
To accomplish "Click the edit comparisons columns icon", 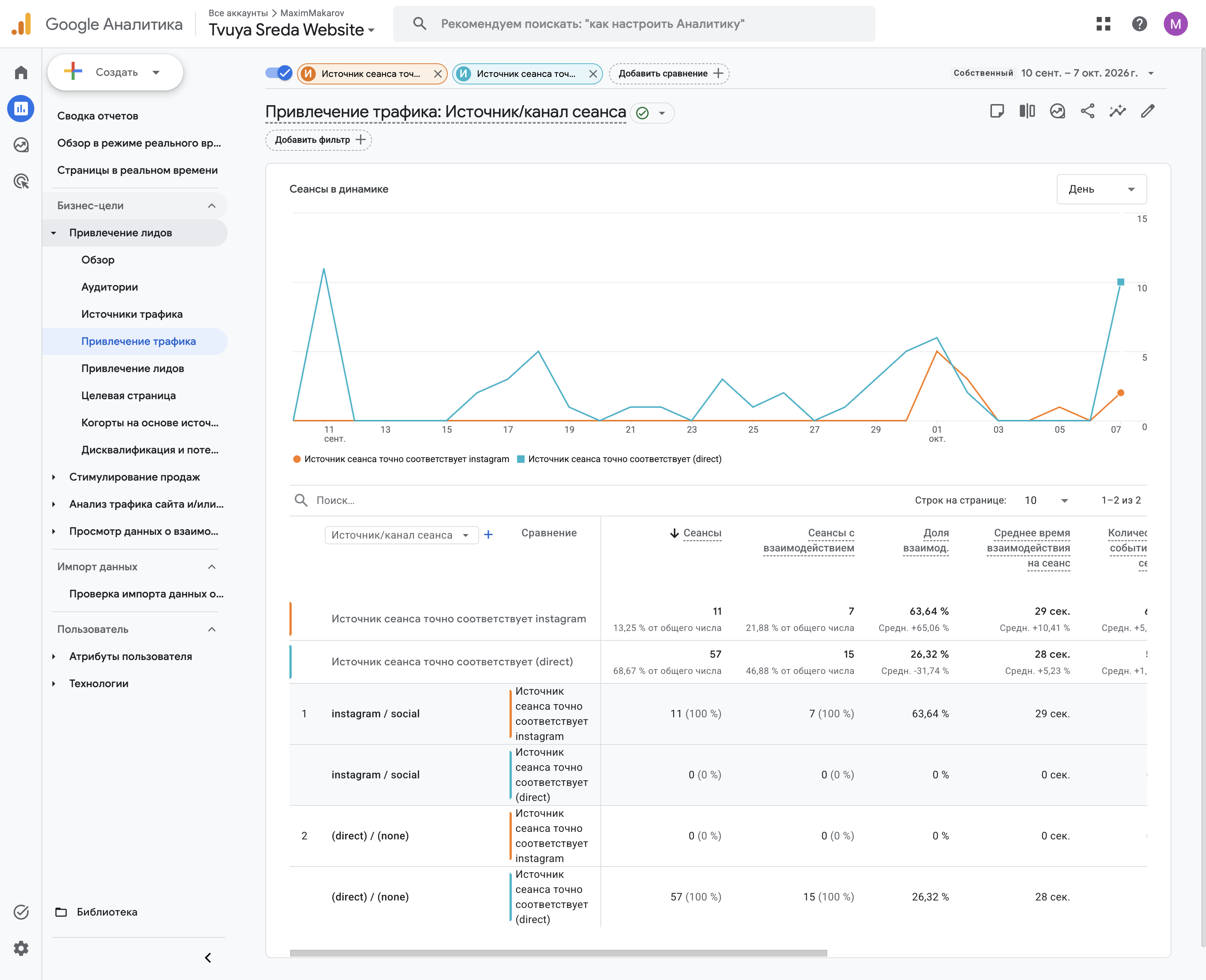I will pos(1027,111).
